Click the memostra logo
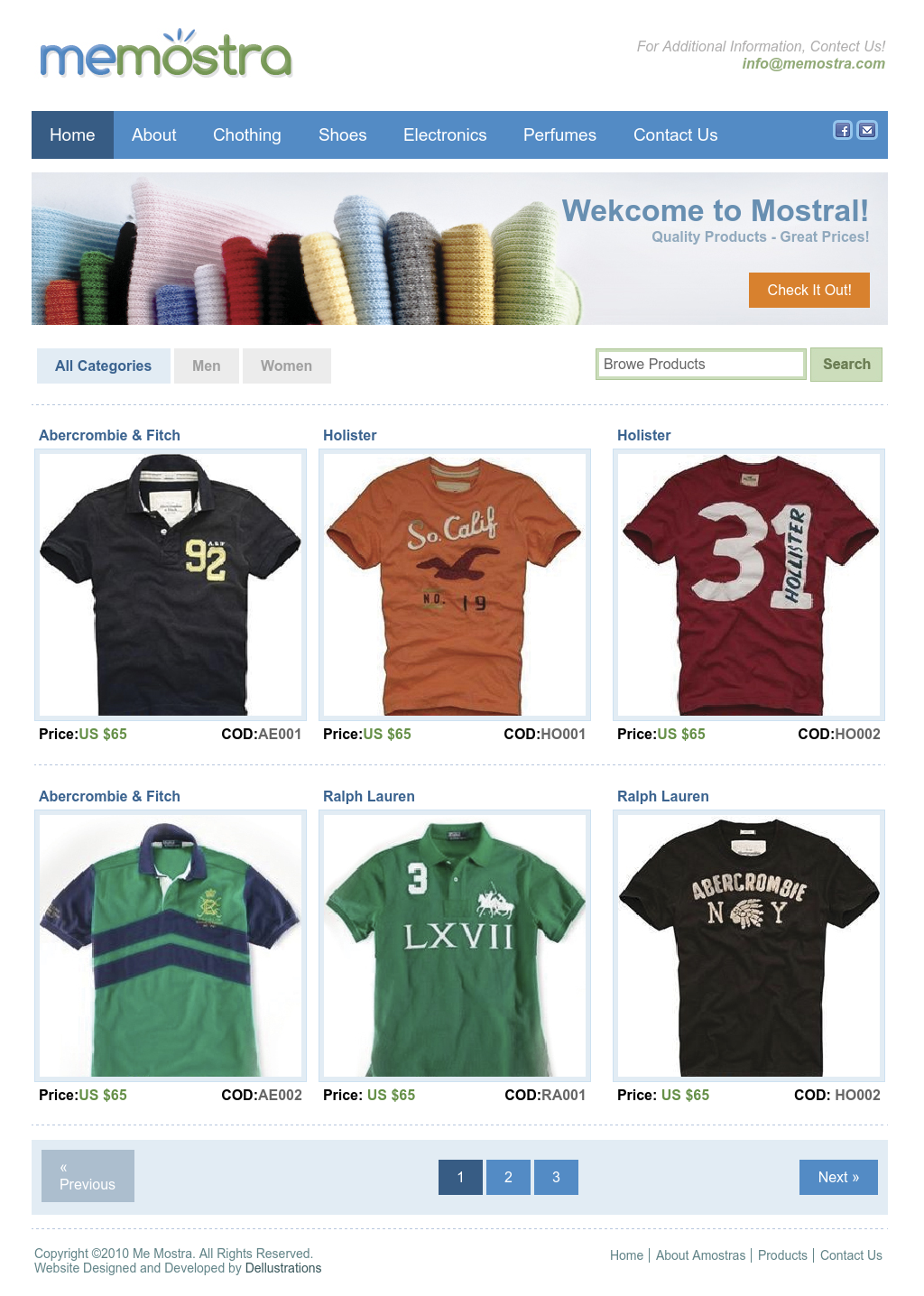924x1296 pixels. (x=166, y=54)
